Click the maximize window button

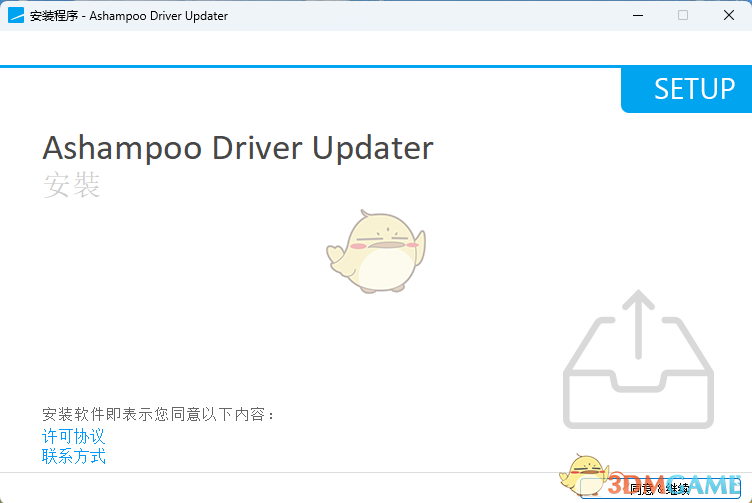pos(683,15)
